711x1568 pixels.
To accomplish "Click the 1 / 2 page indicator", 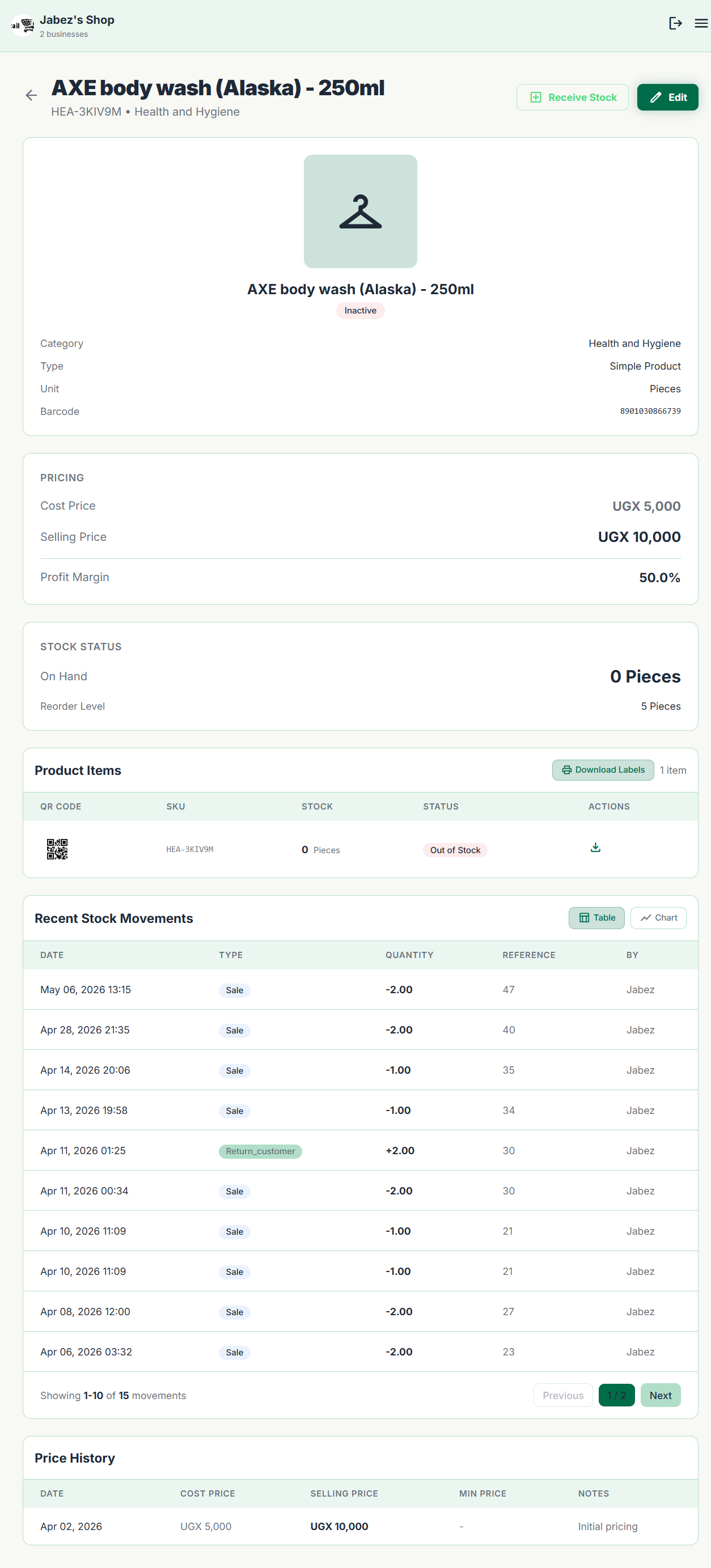I will (617, 1395).
